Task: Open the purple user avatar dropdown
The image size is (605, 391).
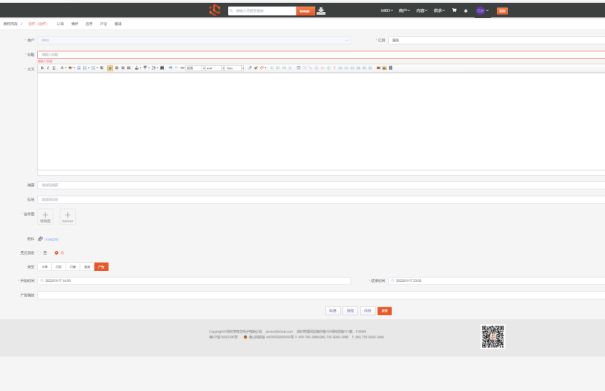Action: [482, 11]
